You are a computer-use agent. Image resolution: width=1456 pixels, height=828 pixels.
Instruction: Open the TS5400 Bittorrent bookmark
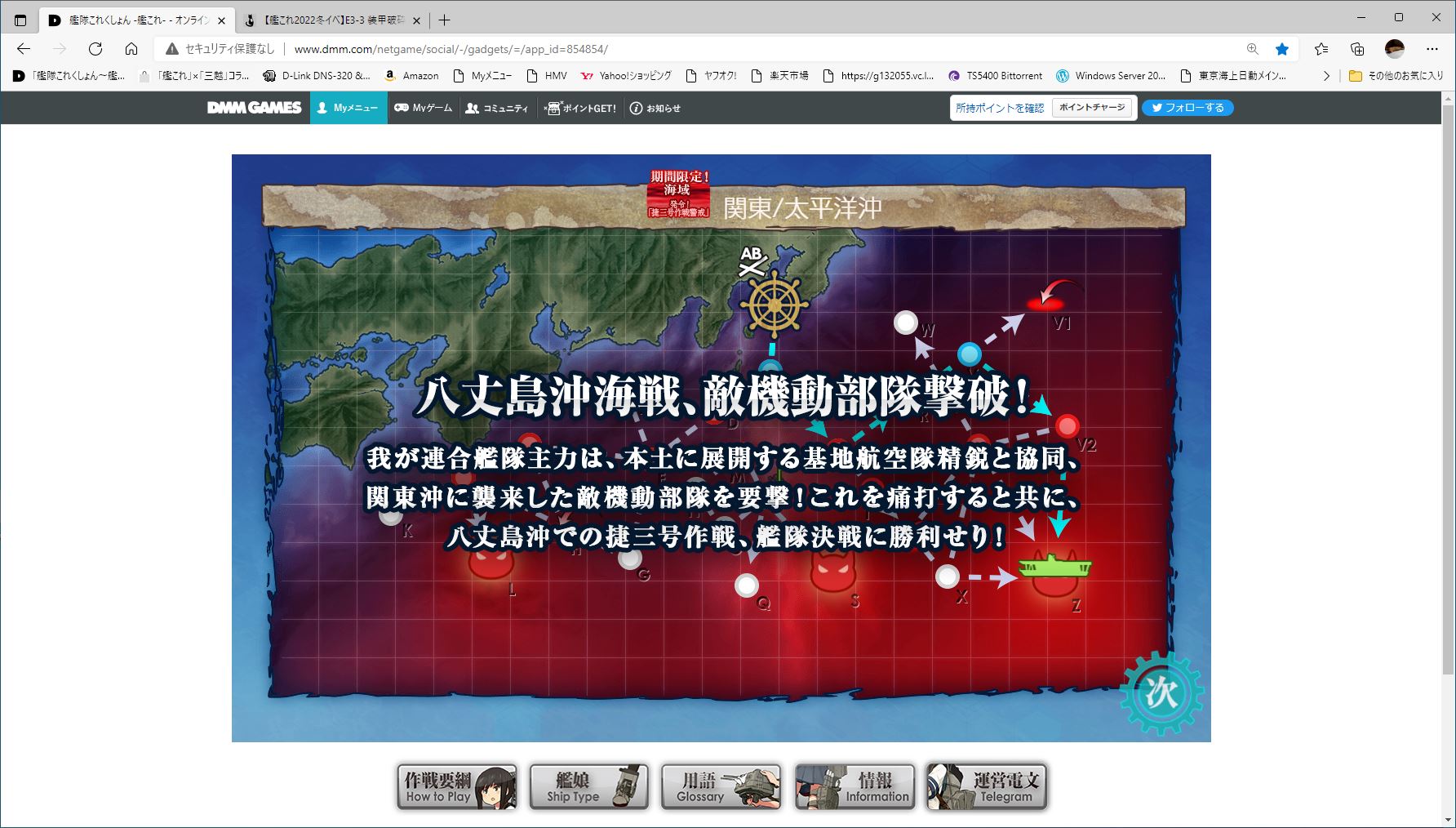tap(995, 76)
